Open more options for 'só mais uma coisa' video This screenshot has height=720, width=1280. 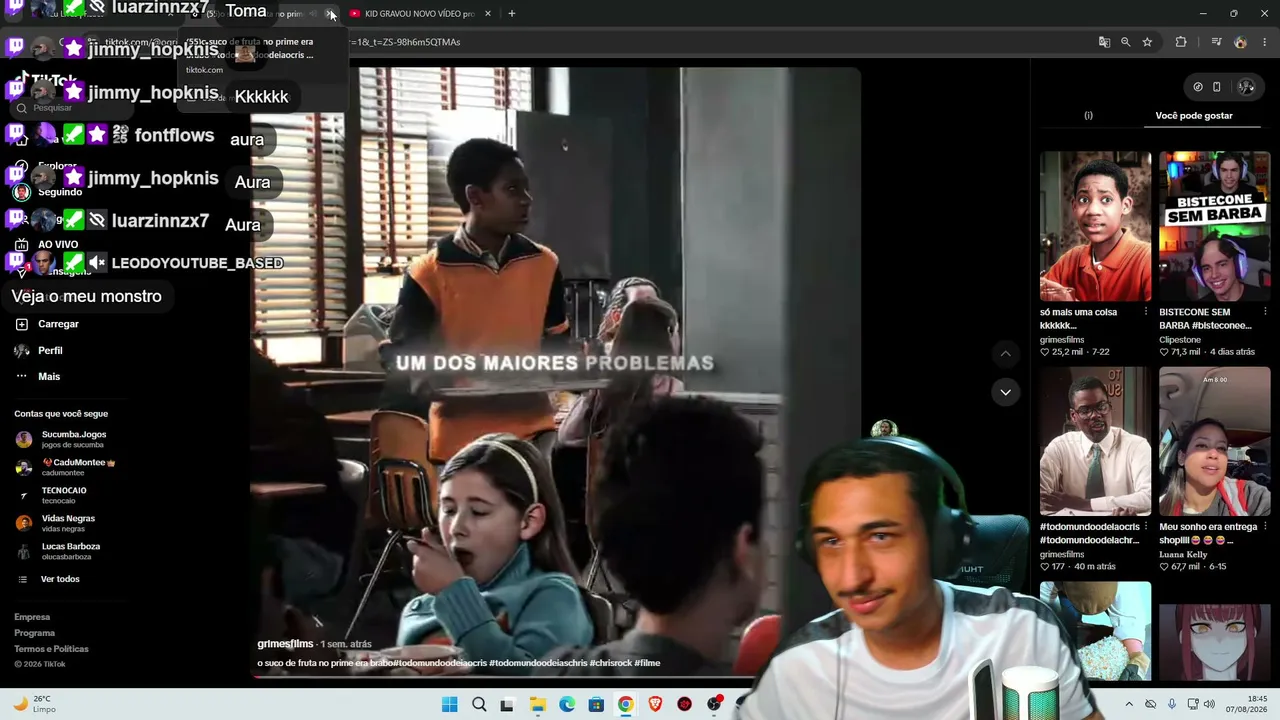1146,312
